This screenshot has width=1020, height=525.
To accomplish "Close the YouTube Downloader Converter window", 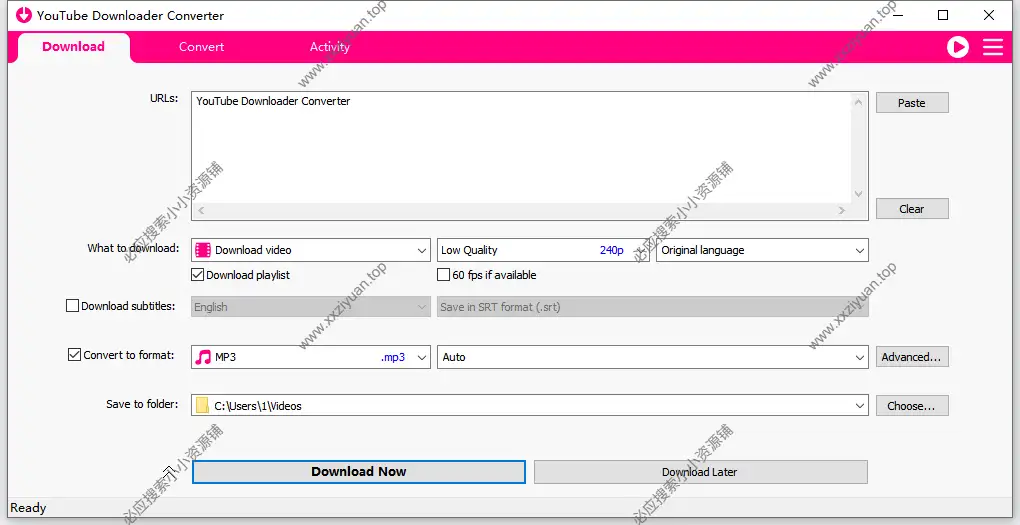I will click(x=989, y=15).
